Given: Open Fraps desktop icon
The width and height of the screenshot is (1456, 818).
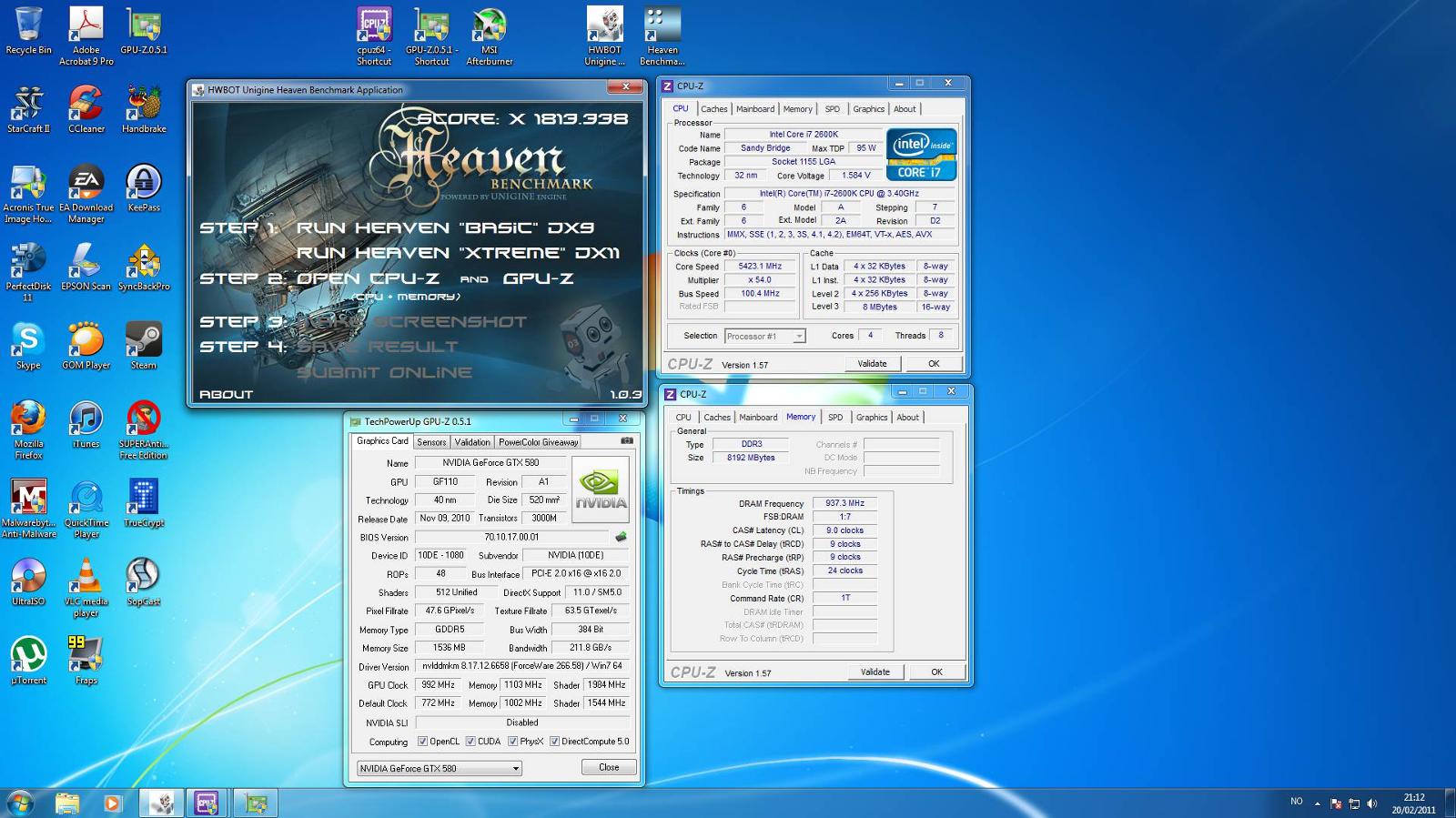Looking at the screenshot, I should pos(86,661).
